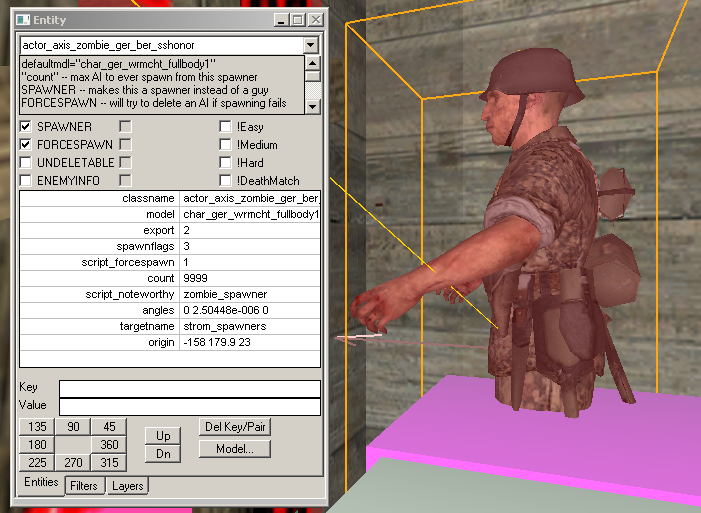Set angle to 225 with button
Viewport: 701px width, 513px height.
37,462
